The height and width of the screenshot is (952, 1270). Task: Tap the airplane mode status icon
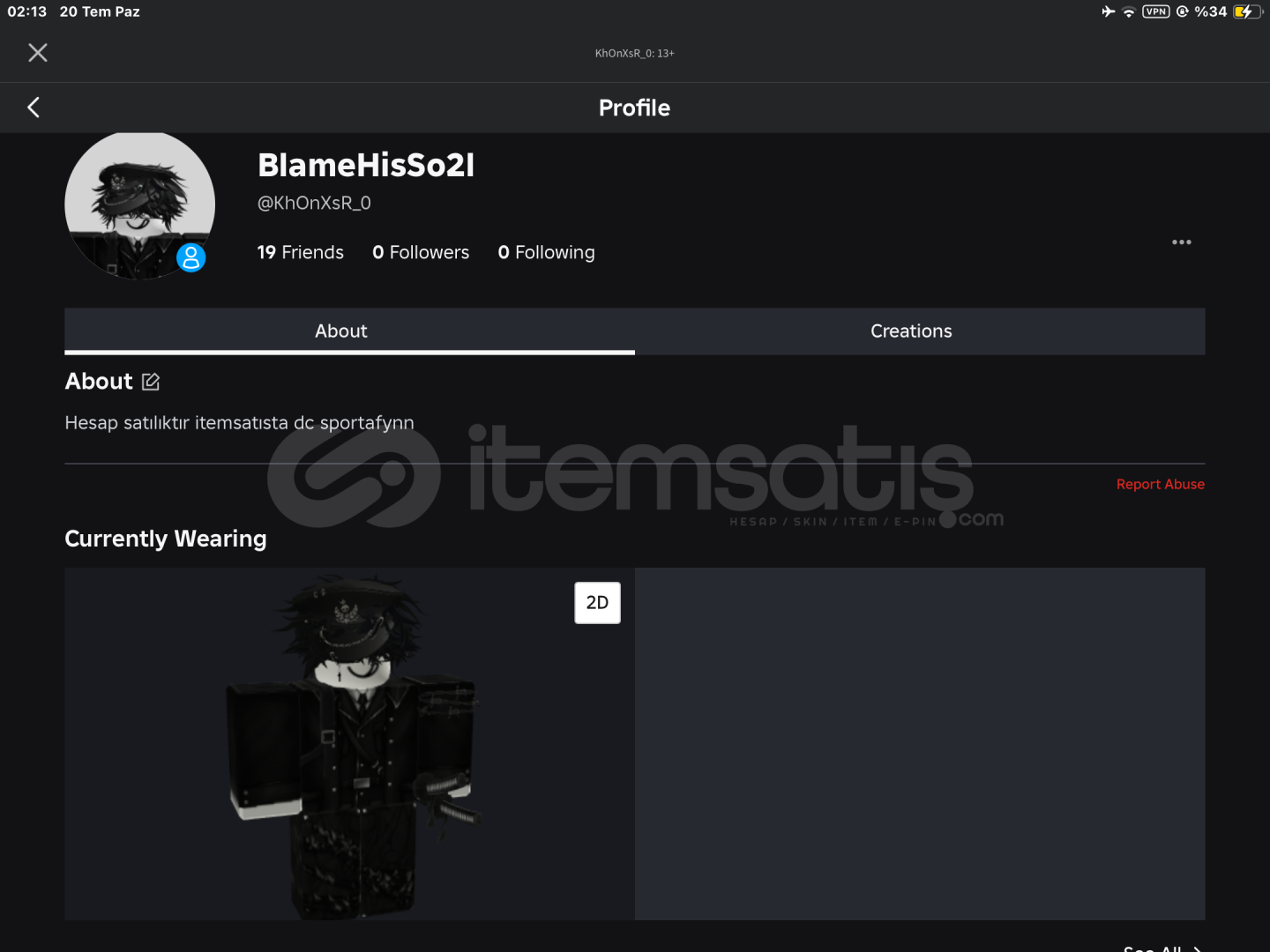(x=1108, y=11)
